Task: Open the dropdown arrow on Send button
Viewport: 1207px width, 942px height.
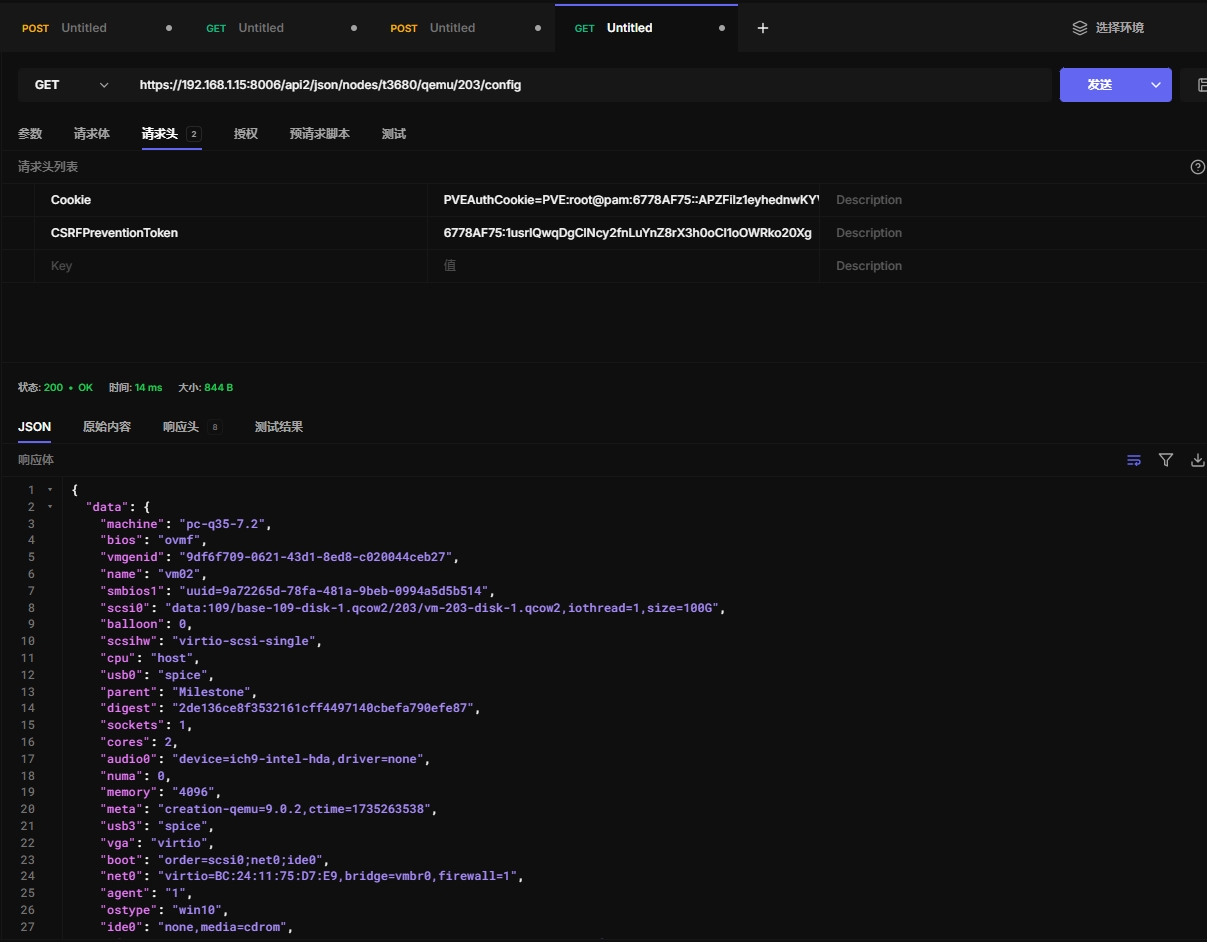Action: coord(1156,85)
